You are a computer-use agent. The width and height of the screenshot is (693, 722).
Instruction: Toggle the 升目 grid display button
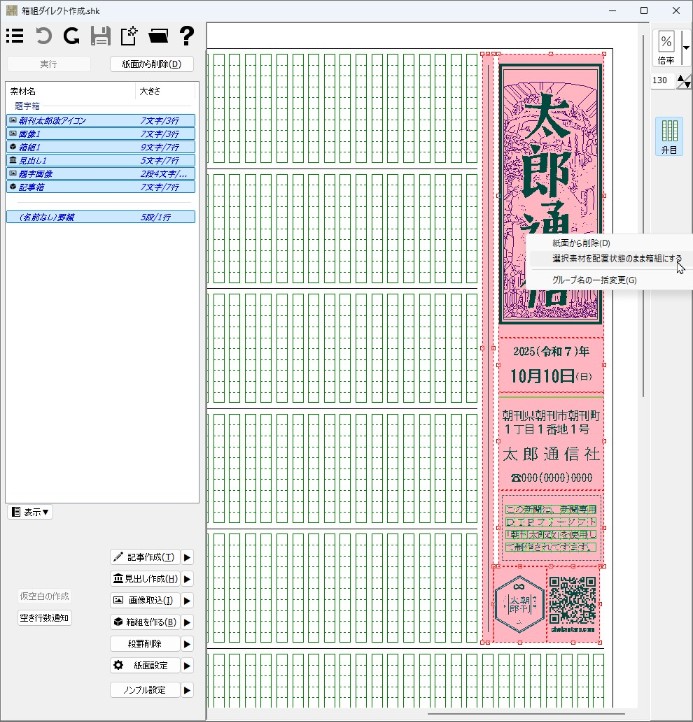(669, 136)
